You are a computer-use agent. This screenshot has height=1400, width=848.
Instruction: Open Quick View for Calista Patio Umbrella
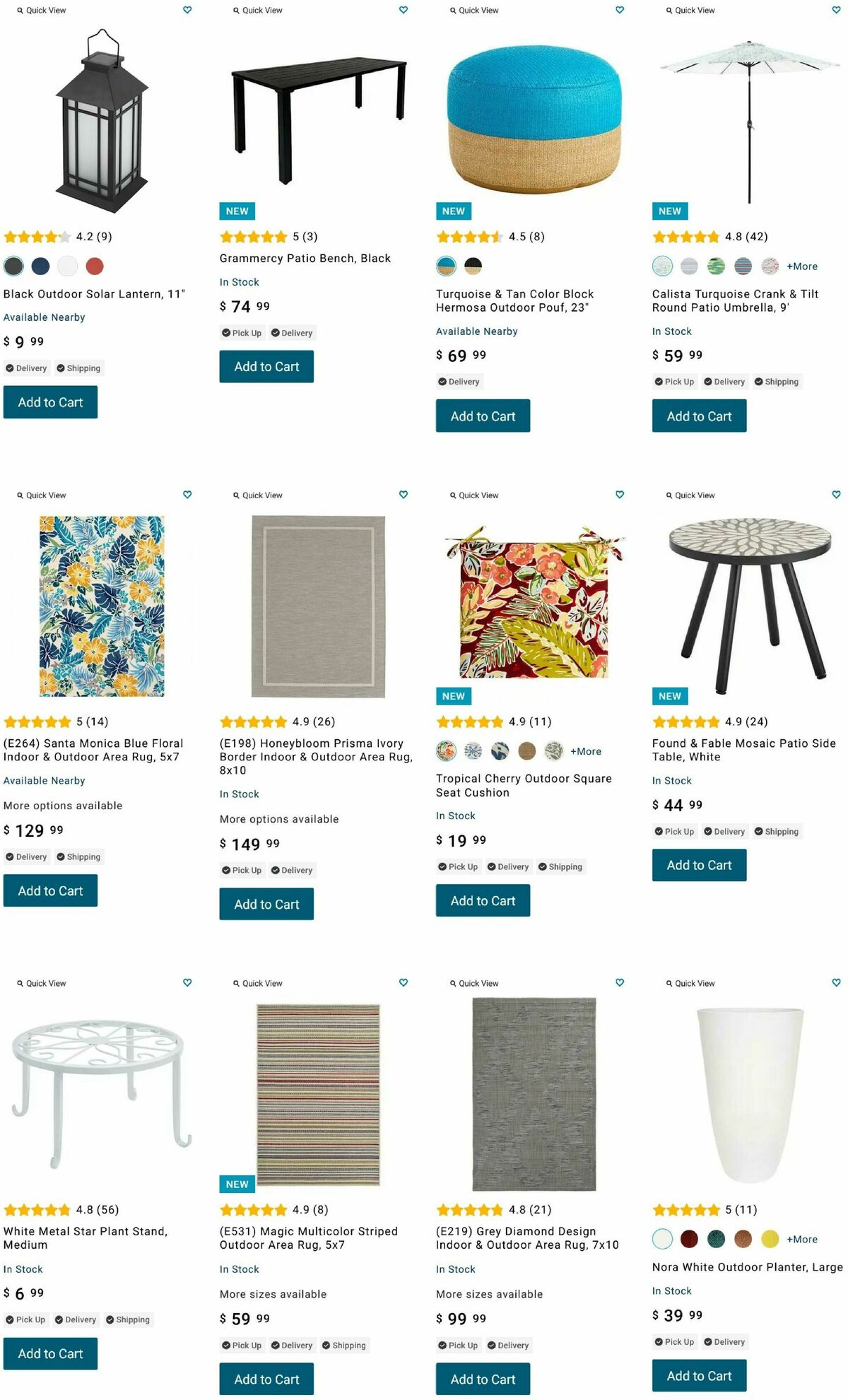pyautogui.click(x=690, y=11)
